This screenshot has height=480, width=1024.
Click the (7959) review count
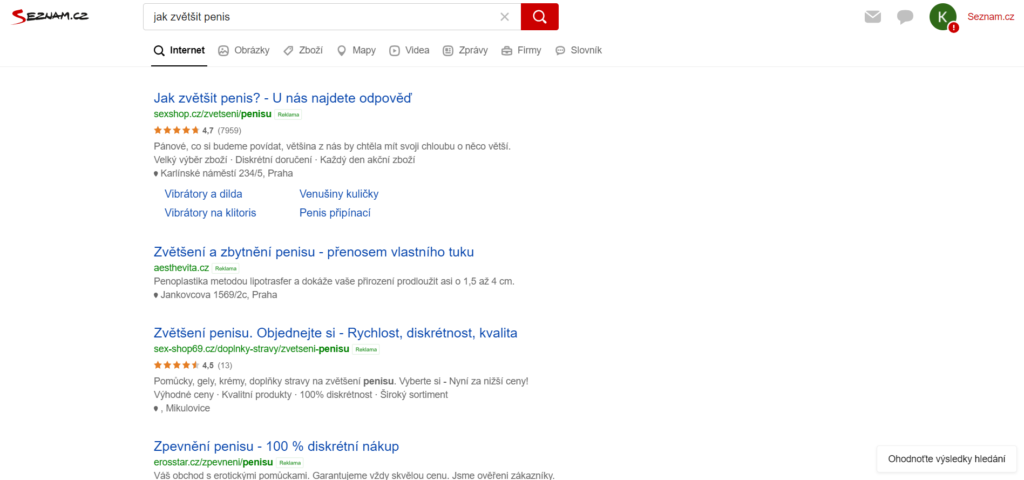(229, 130)
